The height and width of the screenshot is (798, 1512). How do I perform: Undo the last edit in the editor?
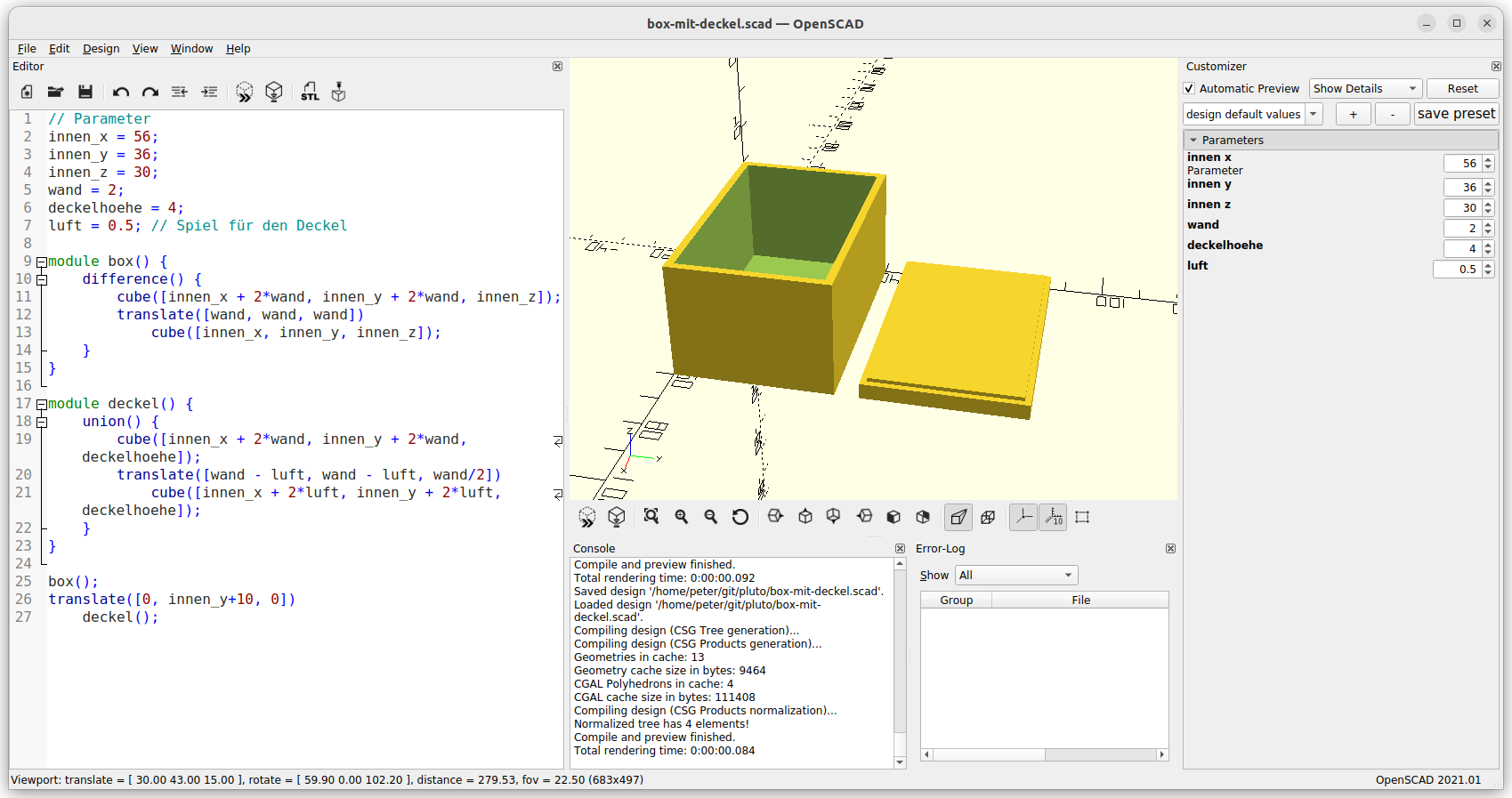point(121,92)
